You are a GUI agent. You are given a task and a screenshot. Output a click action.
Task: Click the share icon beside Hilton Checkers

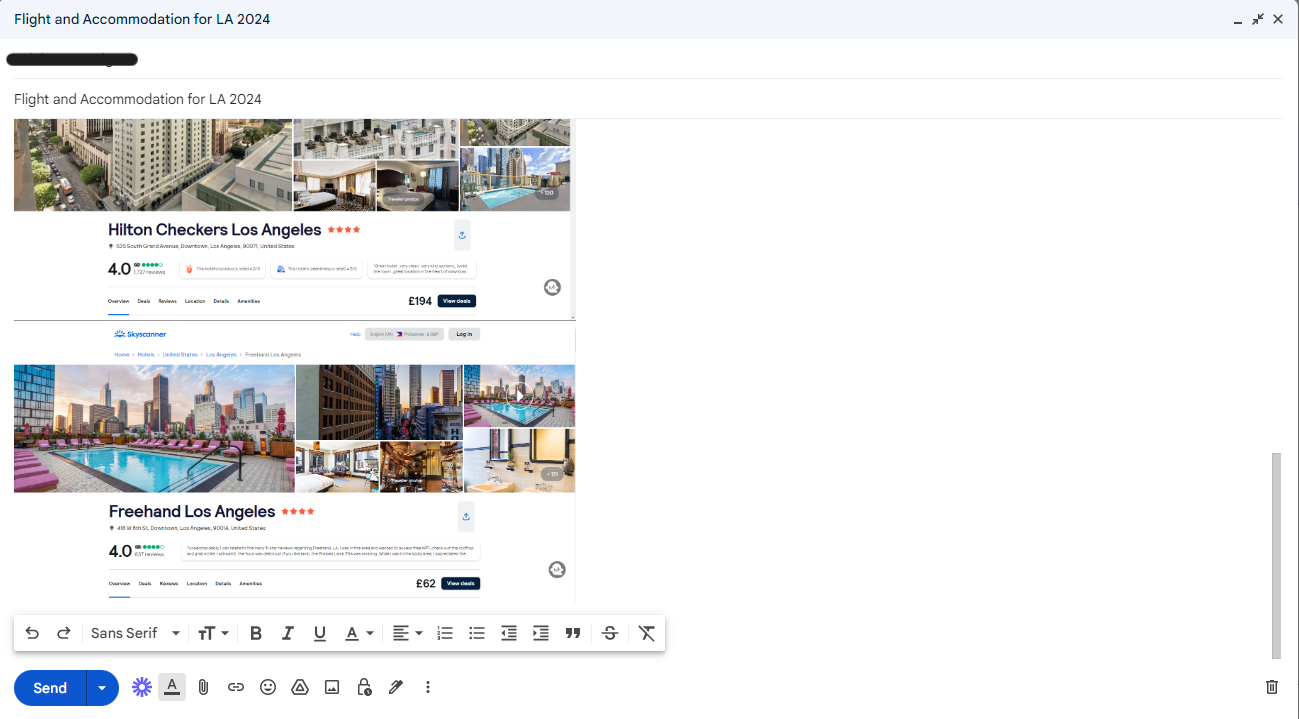[462, 236]
